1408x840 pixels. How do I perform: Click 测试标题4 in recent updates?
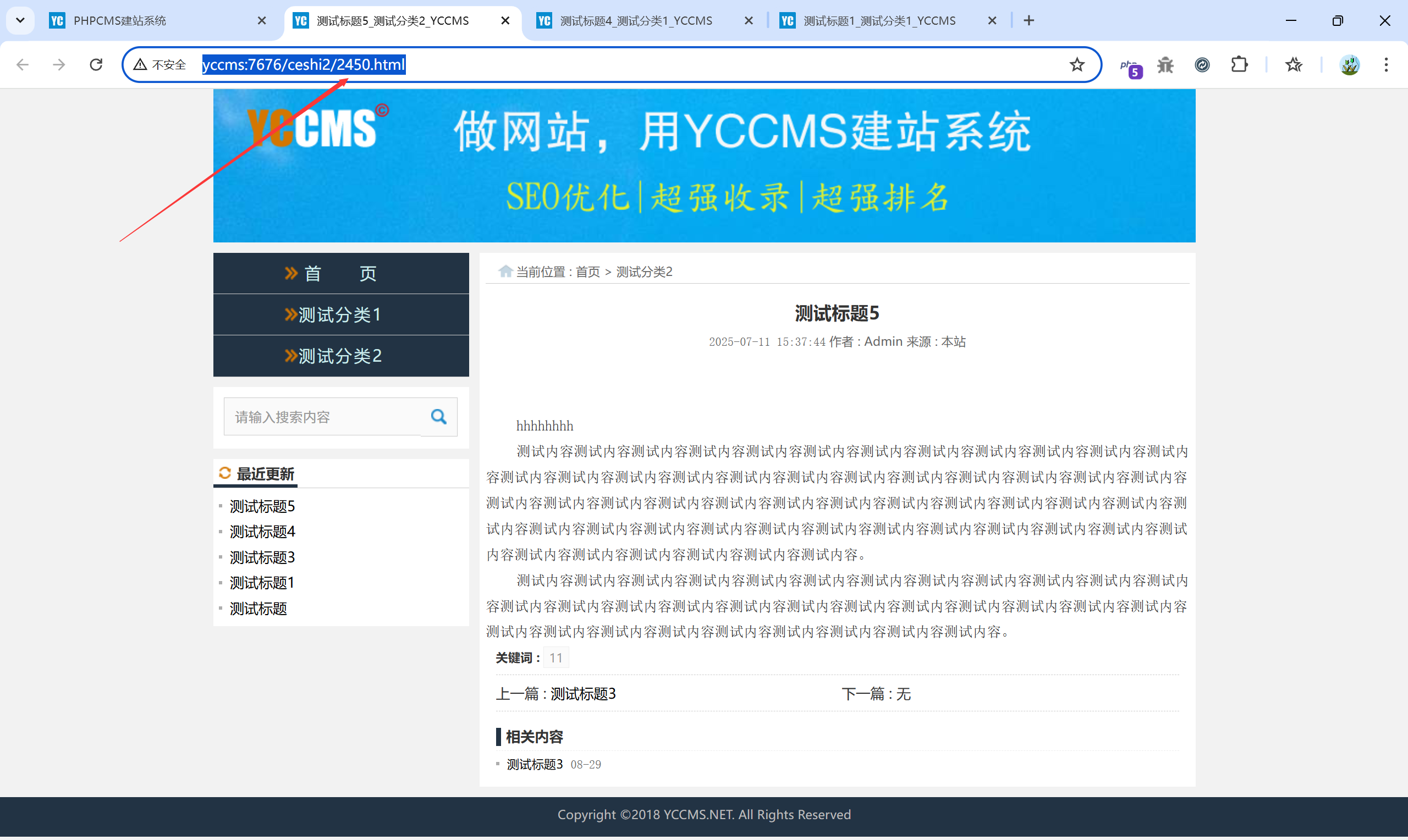(x=262, y=532)
